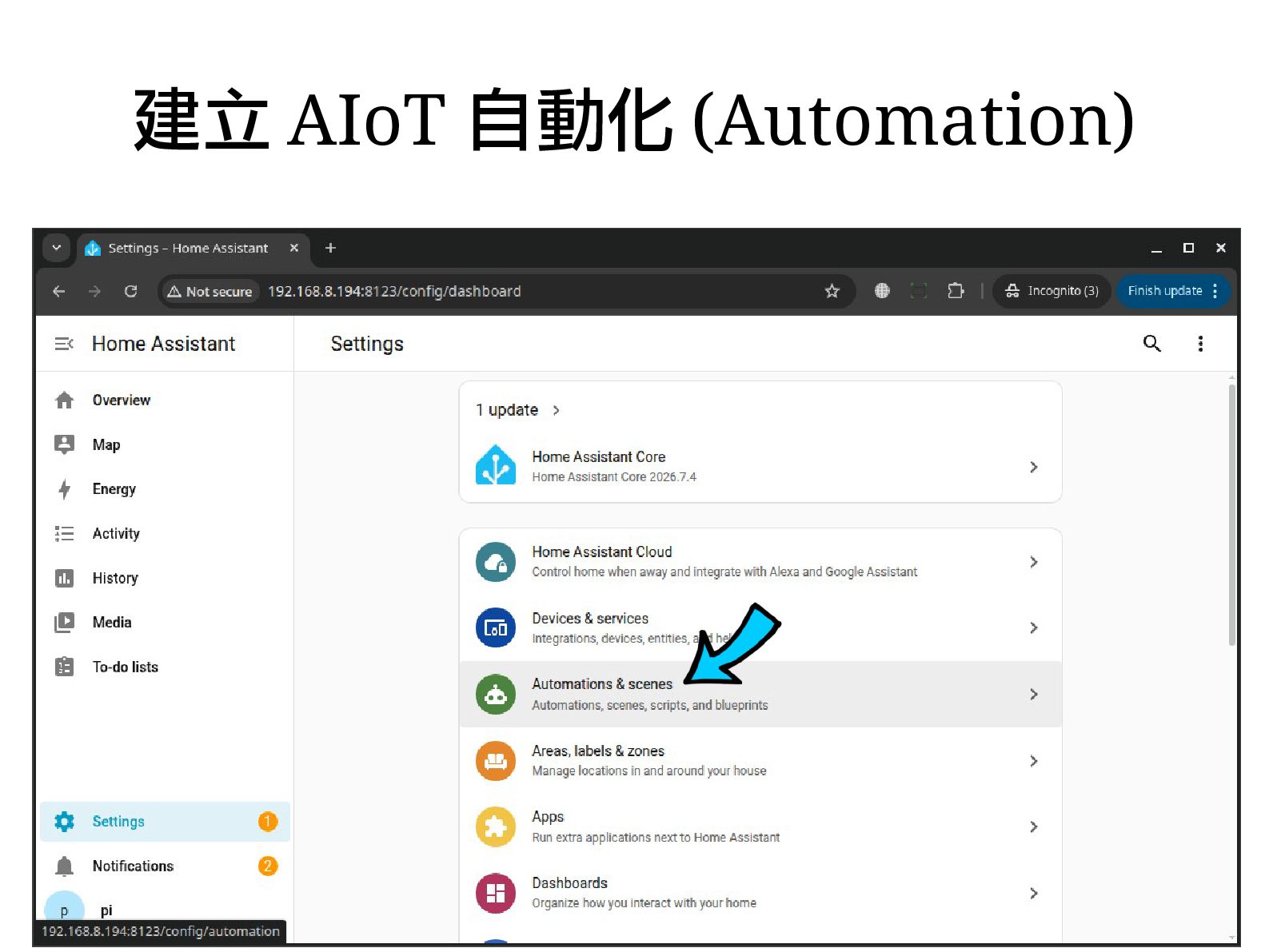Open the tab search dropdown arrow
This screenshot has height=952, width=1269.
(x=56, y=248)
